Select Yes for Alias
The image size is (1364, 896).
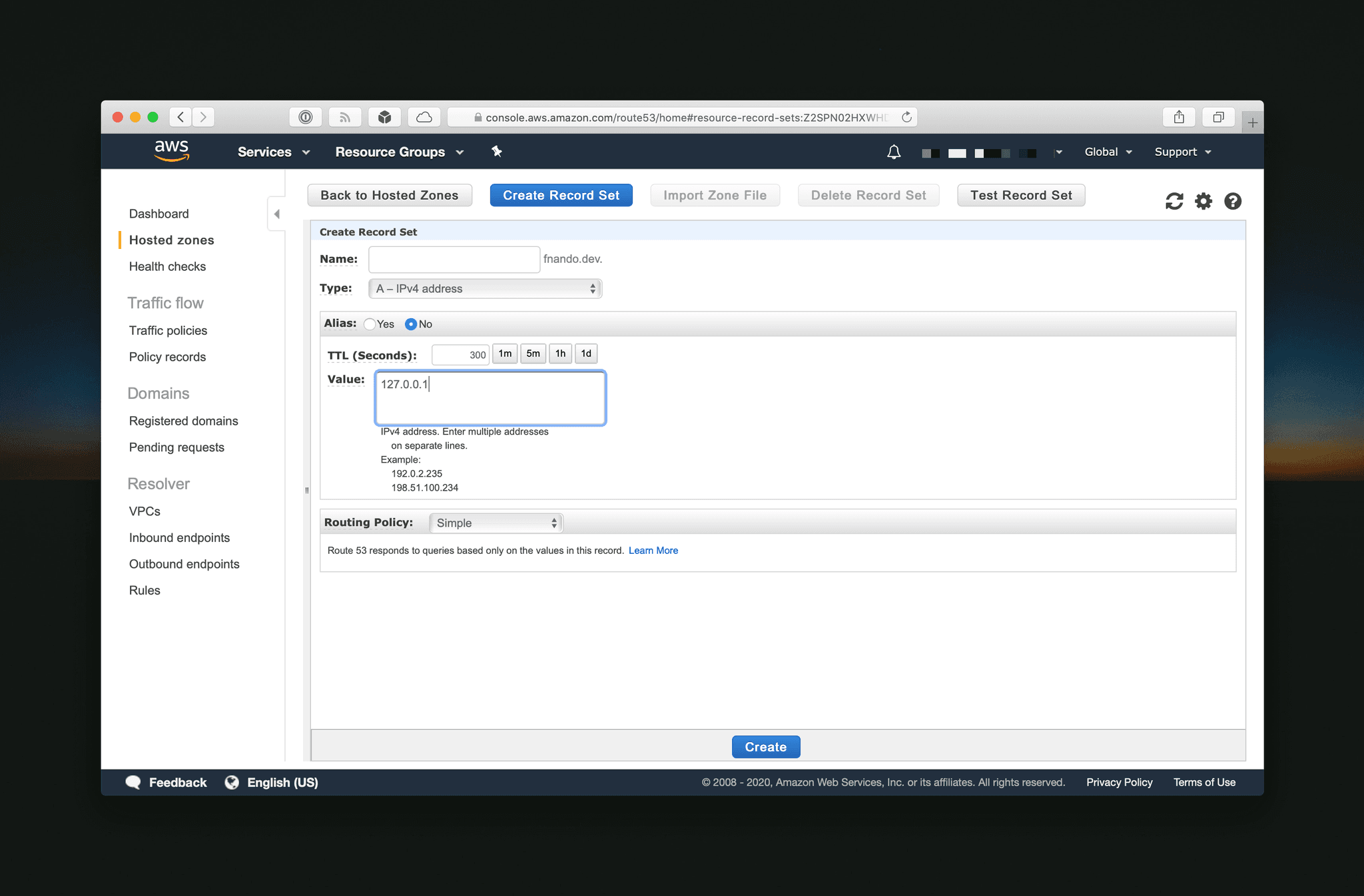pyautogui.click(x=370, y=324)
